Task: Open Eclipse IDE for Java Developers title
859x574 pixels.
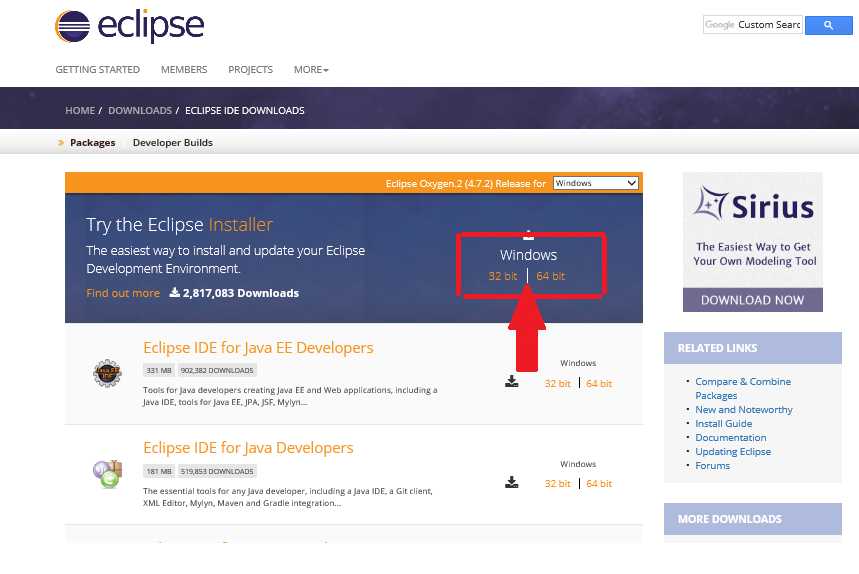Action: (248, 448)
